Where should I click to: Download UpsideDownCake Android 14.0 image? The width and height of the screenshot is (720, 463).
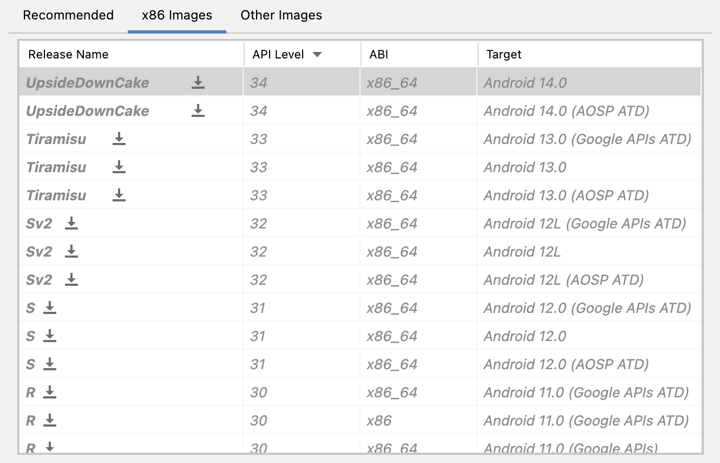tap(198, 83)
